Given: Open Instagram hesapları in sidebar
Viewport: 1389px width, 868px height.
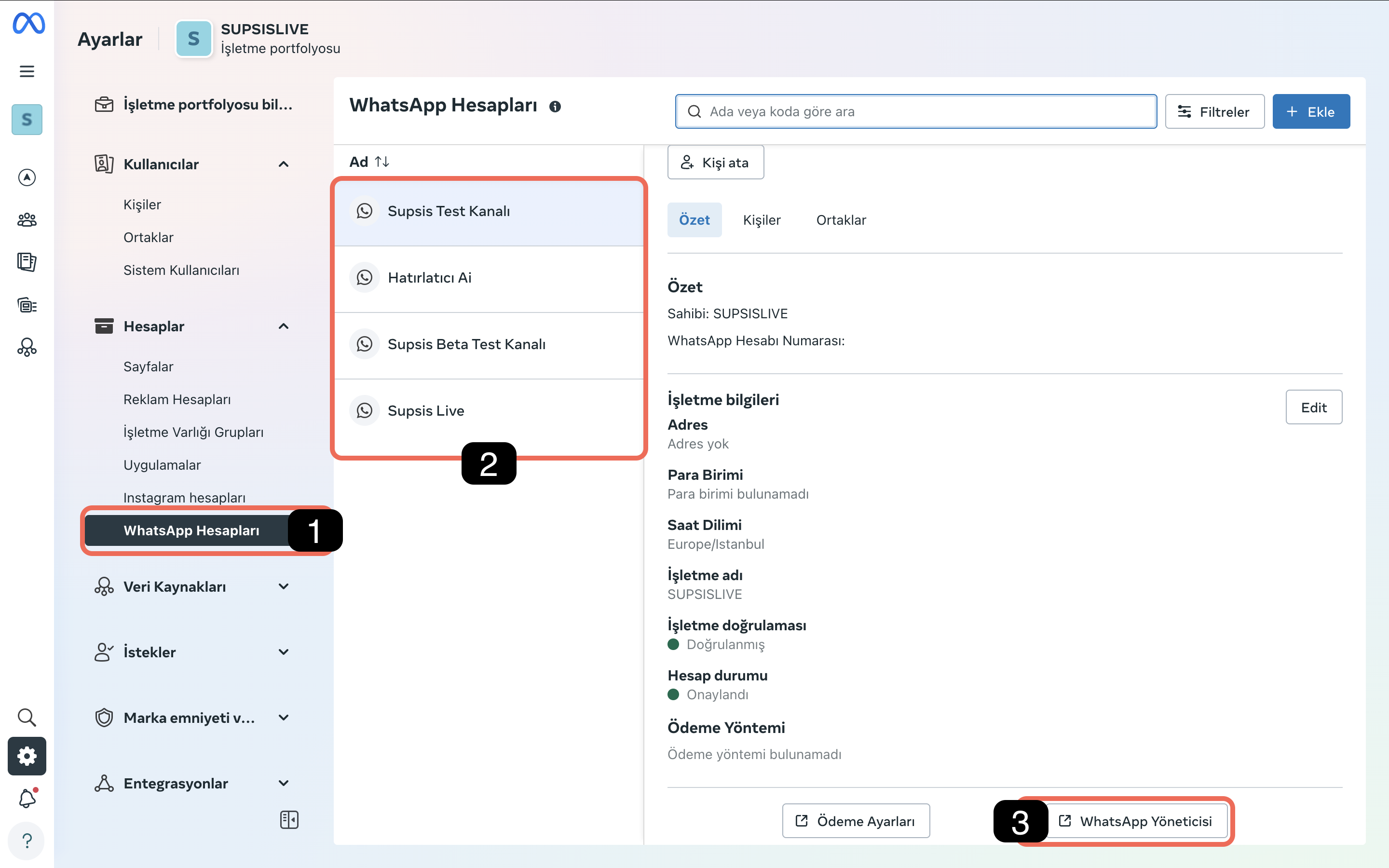Looking at the screenshot, I should coord(185,497).
